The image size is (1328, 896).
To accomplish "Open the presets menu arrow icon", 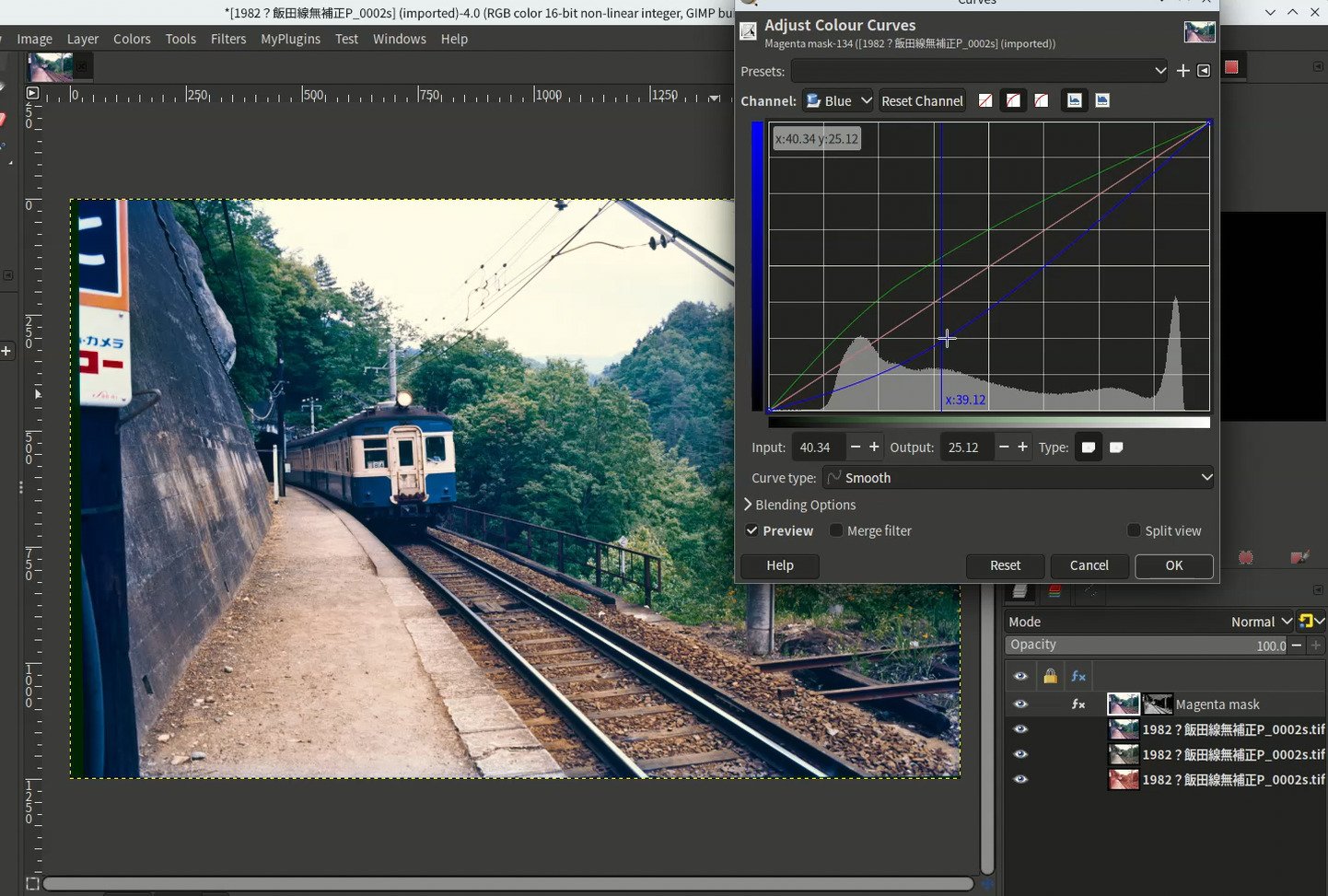I will coord(1204,71).
